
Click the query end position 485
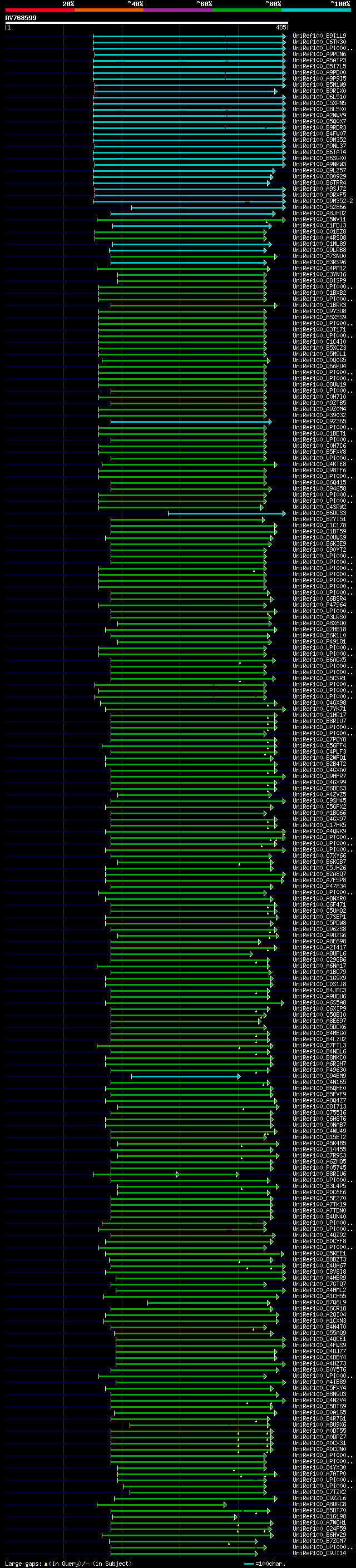tap(281, 27)
